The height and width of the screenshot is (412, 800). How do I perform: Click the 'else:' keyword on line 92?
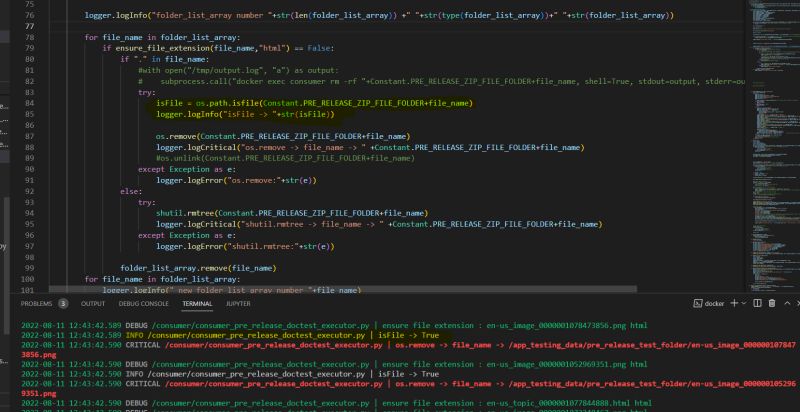click(x=131, y=191)
